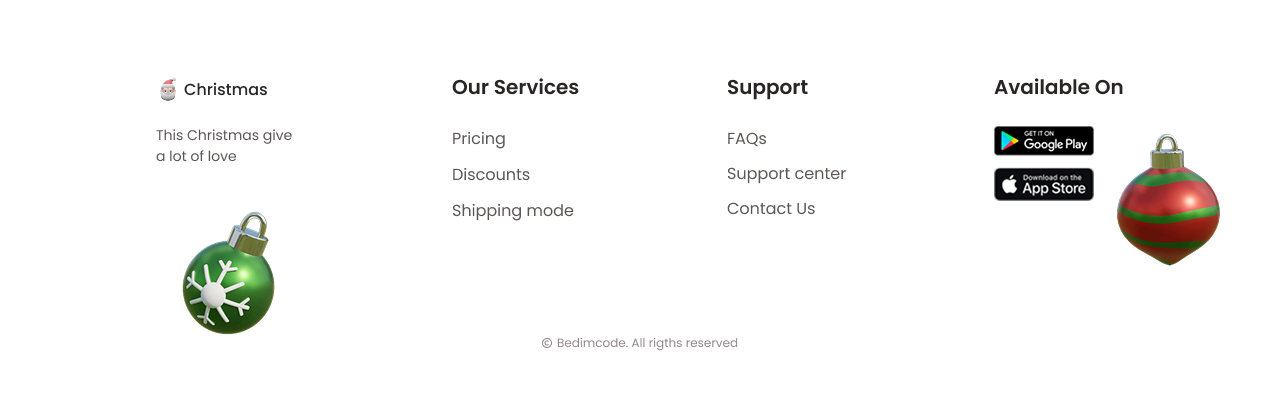The image size is (1280, 400).
Task: Click the Our Services heading
Action: (515, 88)
